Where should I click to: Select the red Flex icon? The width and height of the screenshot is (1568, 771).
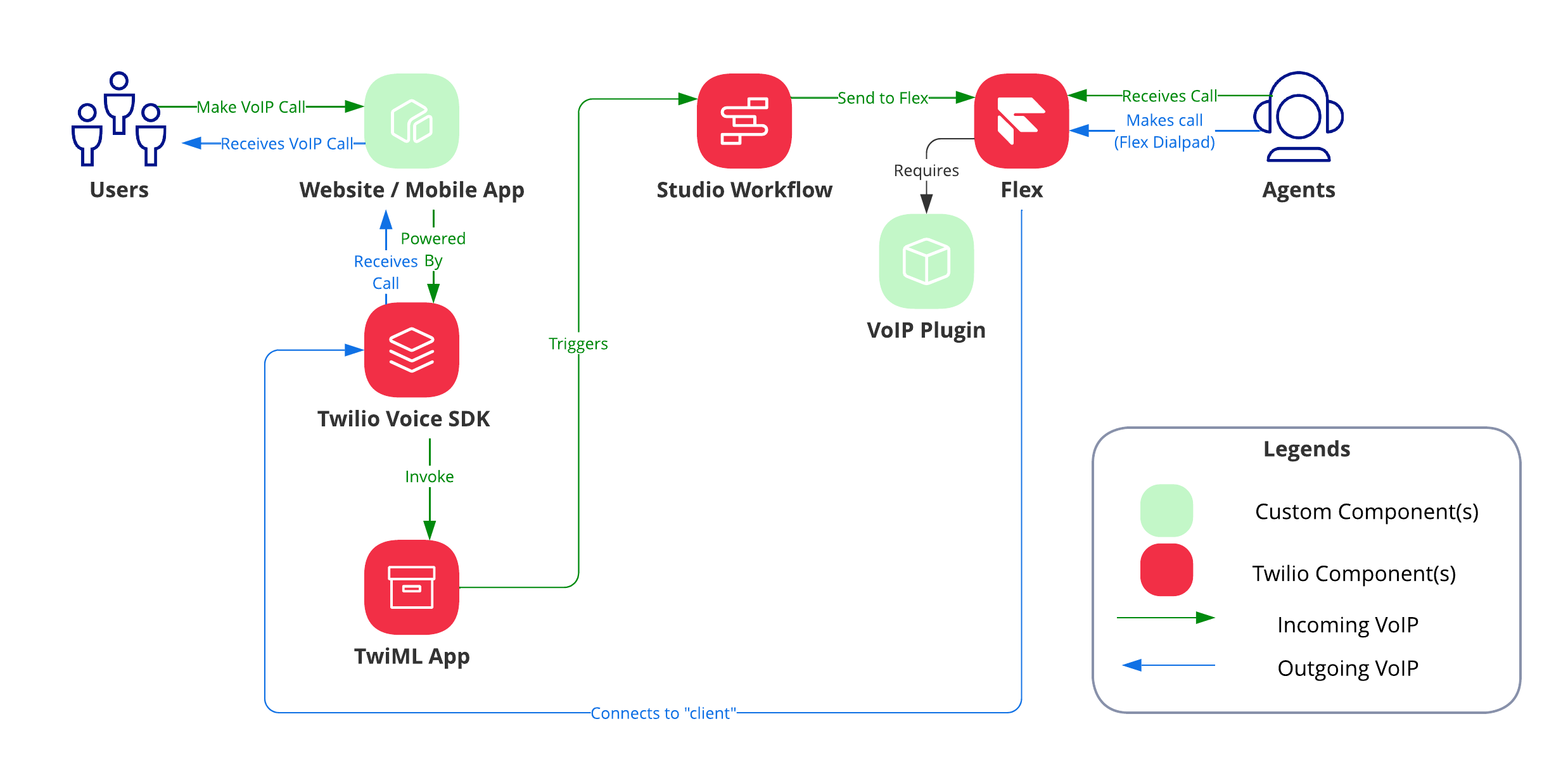click(1022, 121)
